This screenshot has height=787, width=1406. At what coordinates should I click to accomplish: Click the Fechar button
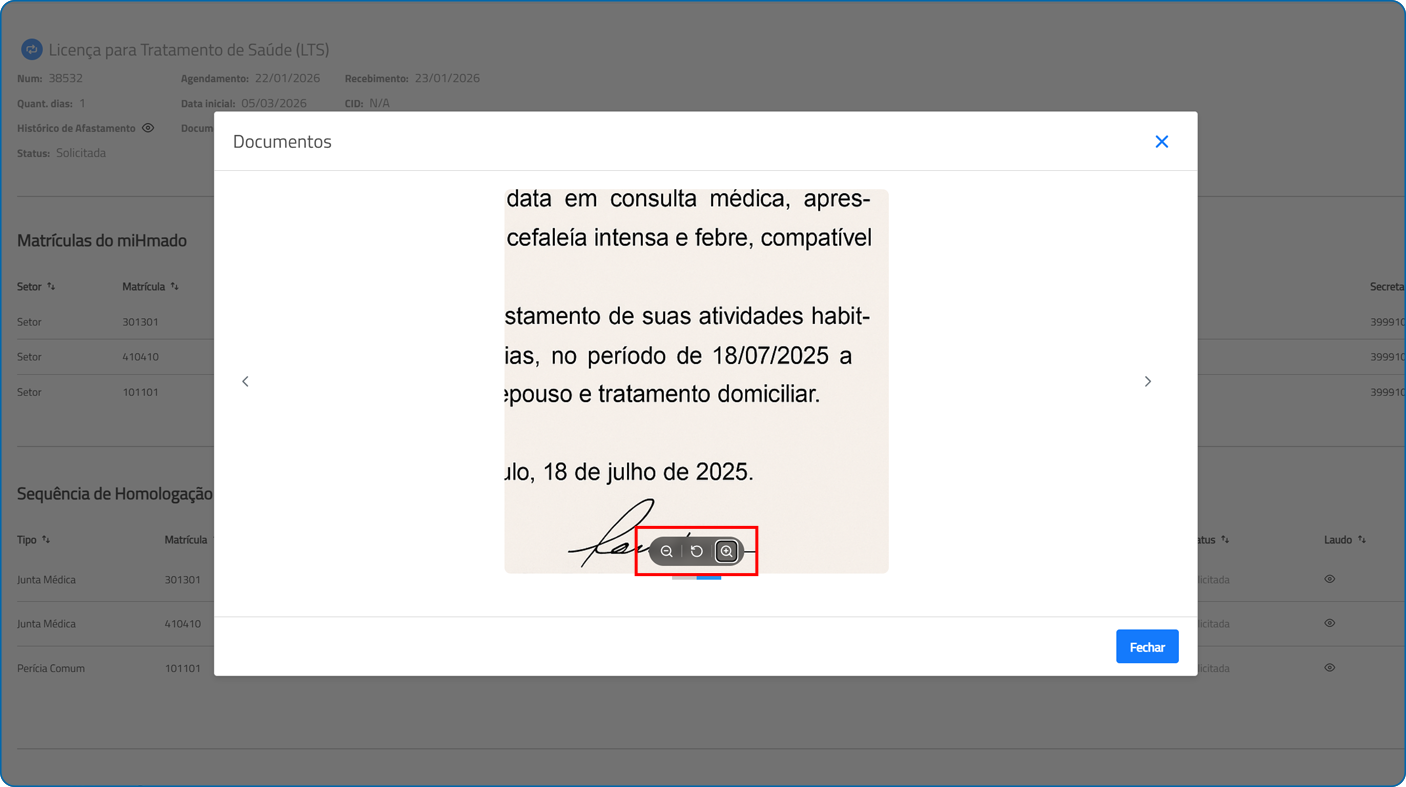click(x=1146, y=647)
